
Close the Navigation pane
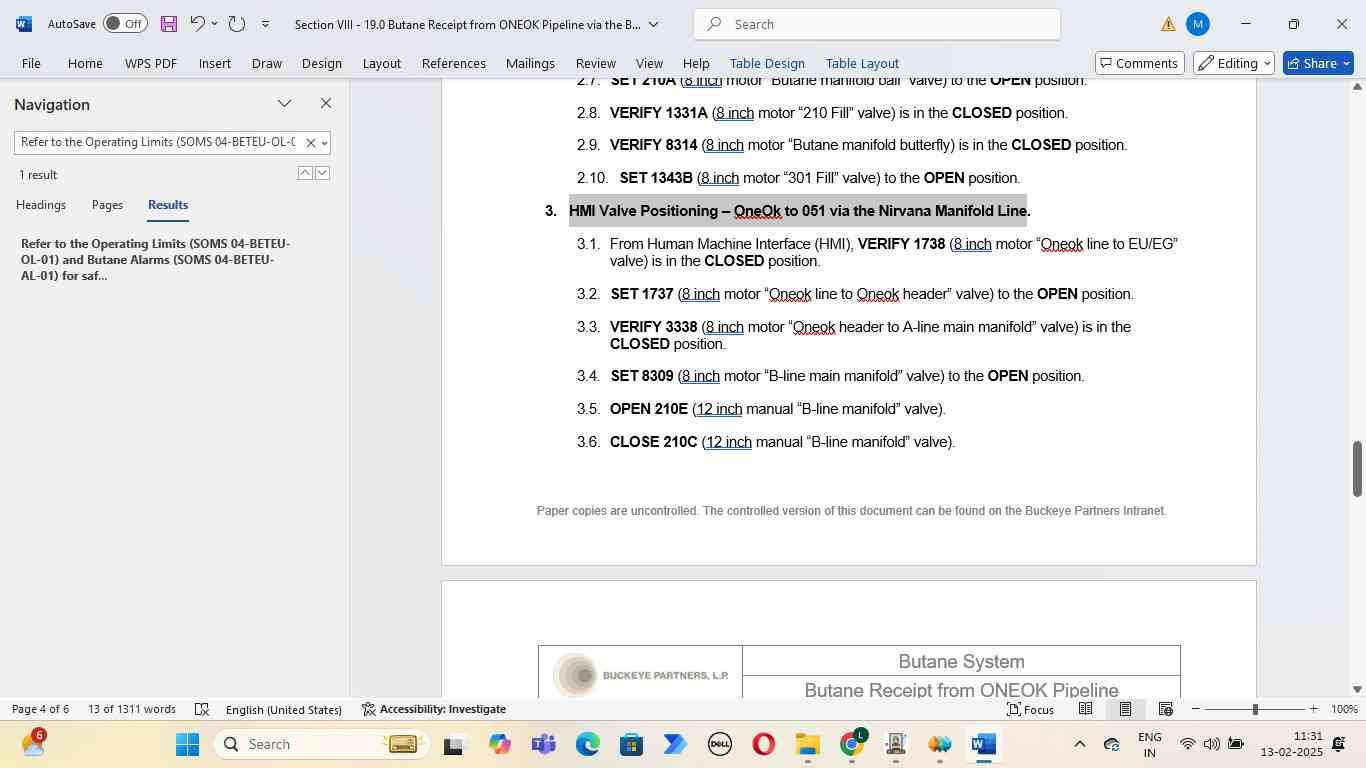[x=326, y=103]
